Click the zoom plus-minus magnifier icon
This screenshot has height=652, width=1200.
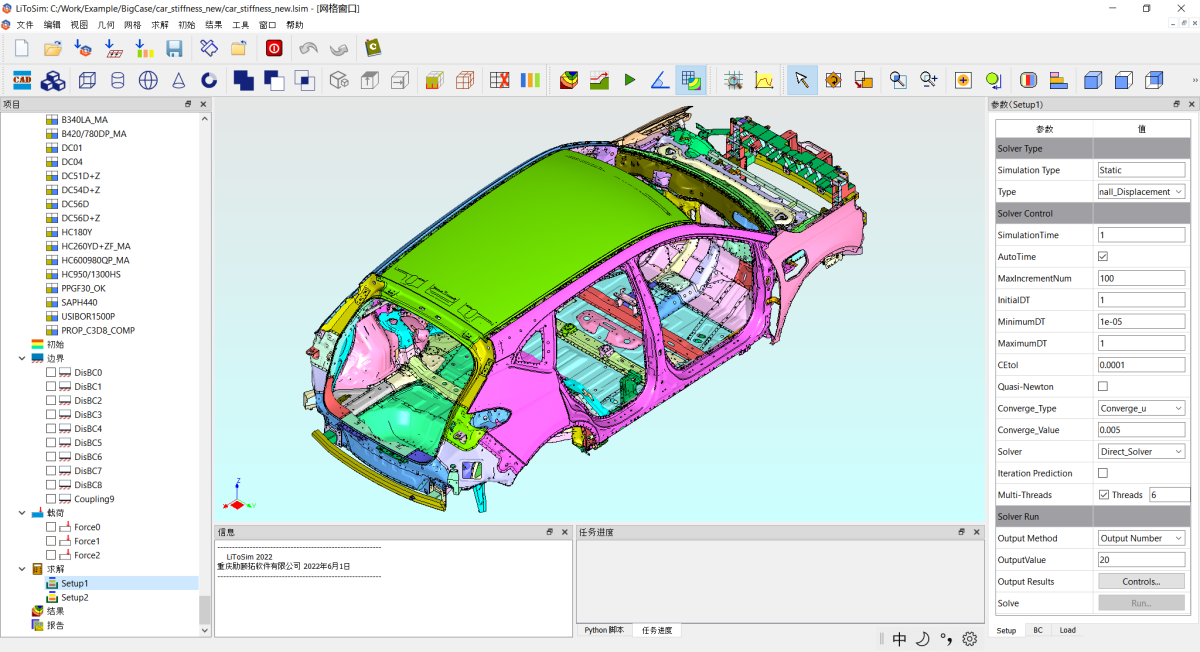tap(929, 80)
